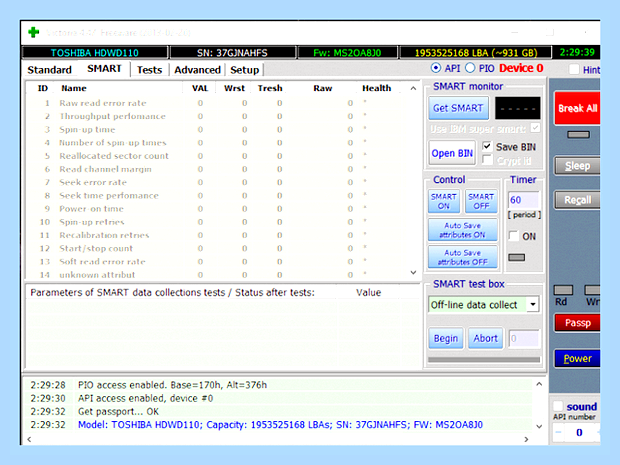Toggle the Hints checkbox
This screenshot has width=620, height=465.
tap(574, 70)
